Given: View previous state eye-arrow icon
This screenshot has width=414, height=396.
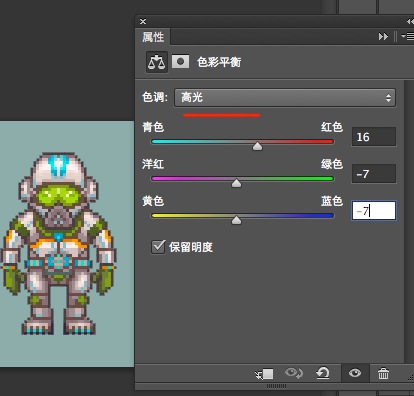Looking at the screenshot, I should (x=294, y=373).
